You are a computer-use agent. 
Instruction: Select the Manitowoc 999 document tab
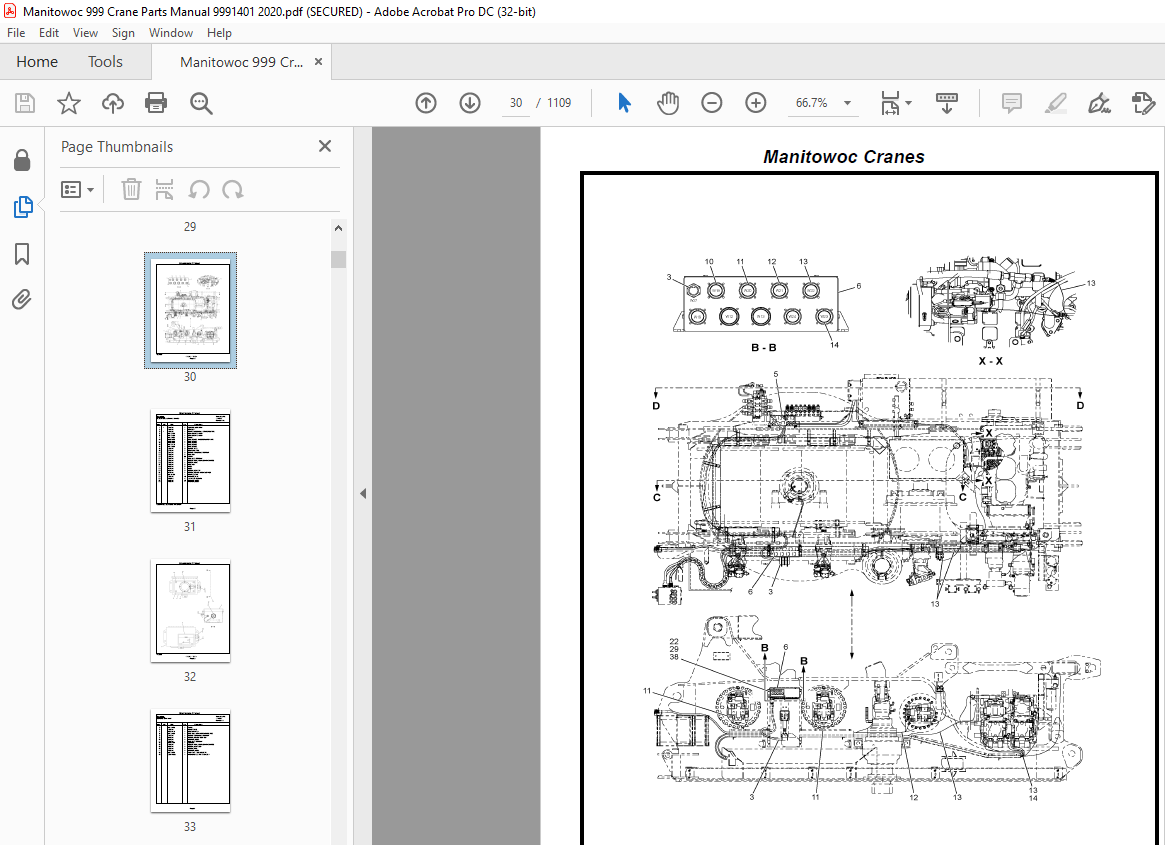click(x=241, y=62)
